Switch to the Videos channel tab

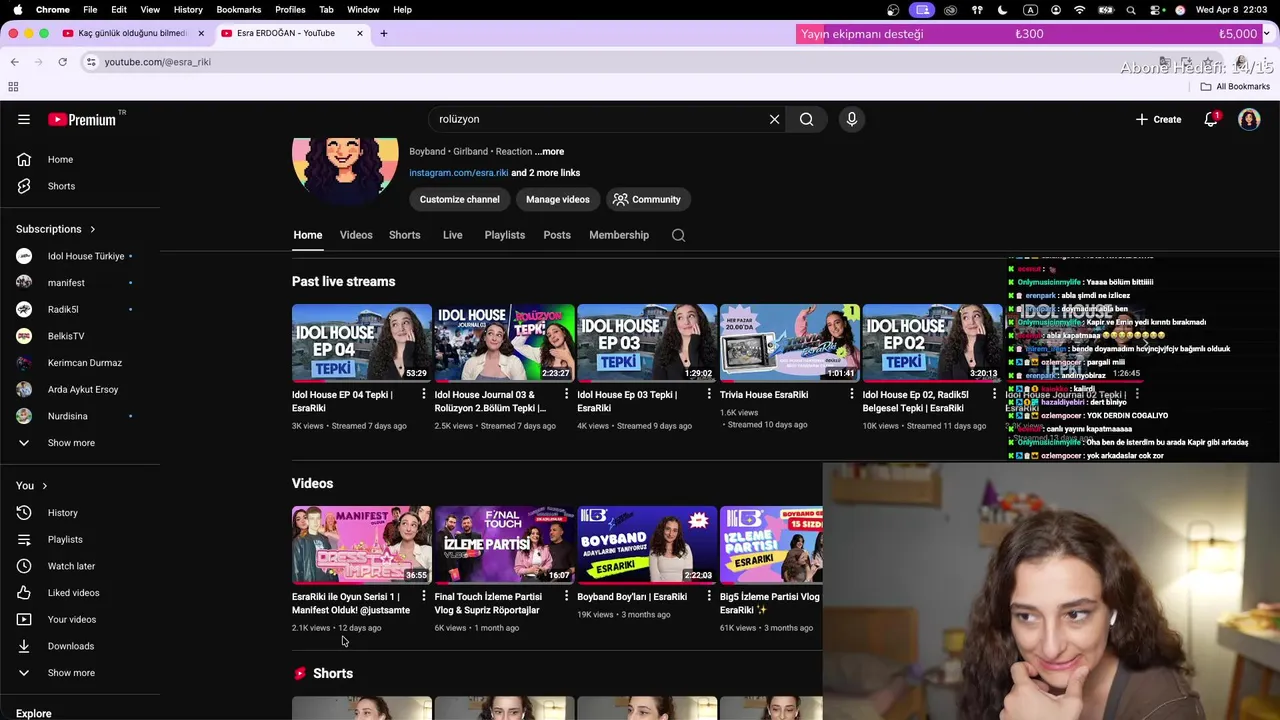(356, 235)
